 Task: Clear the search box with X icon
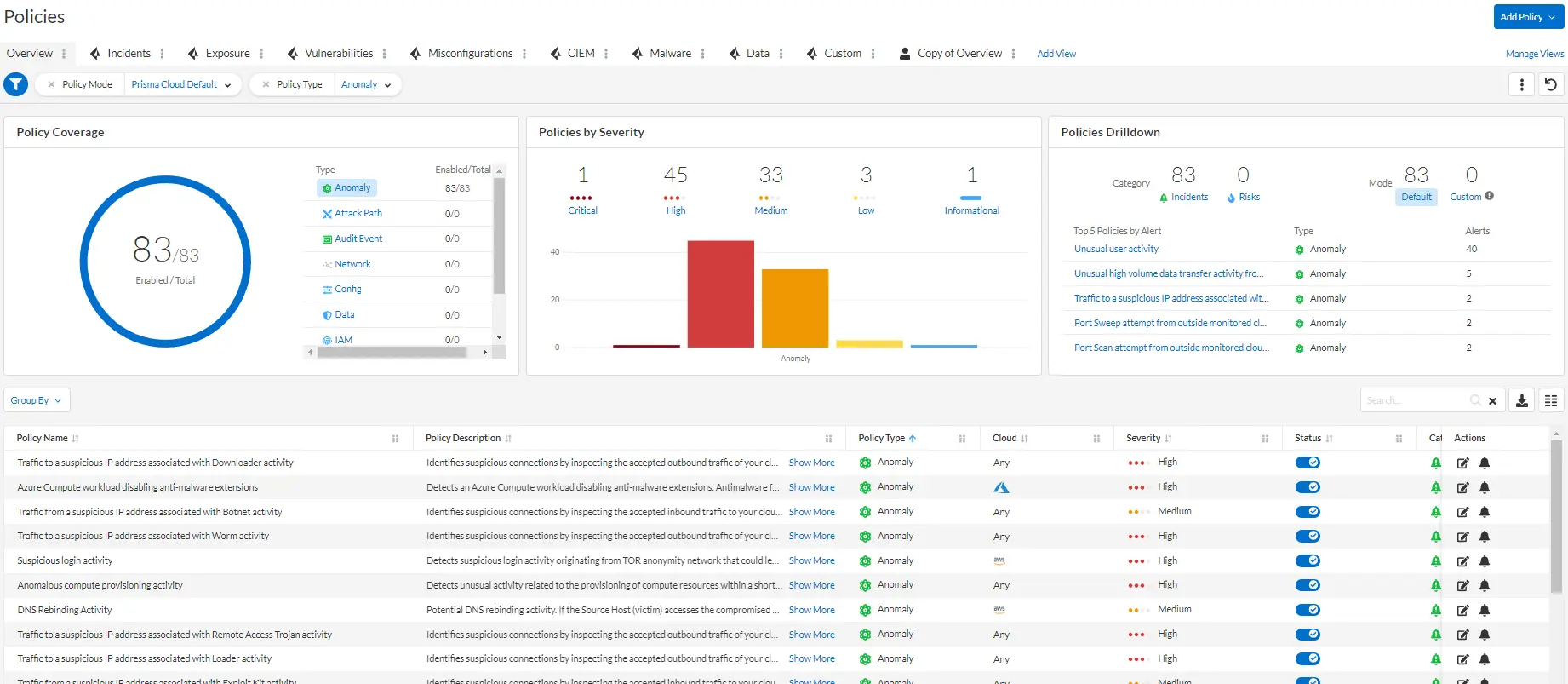click(x=1492, y=401)
